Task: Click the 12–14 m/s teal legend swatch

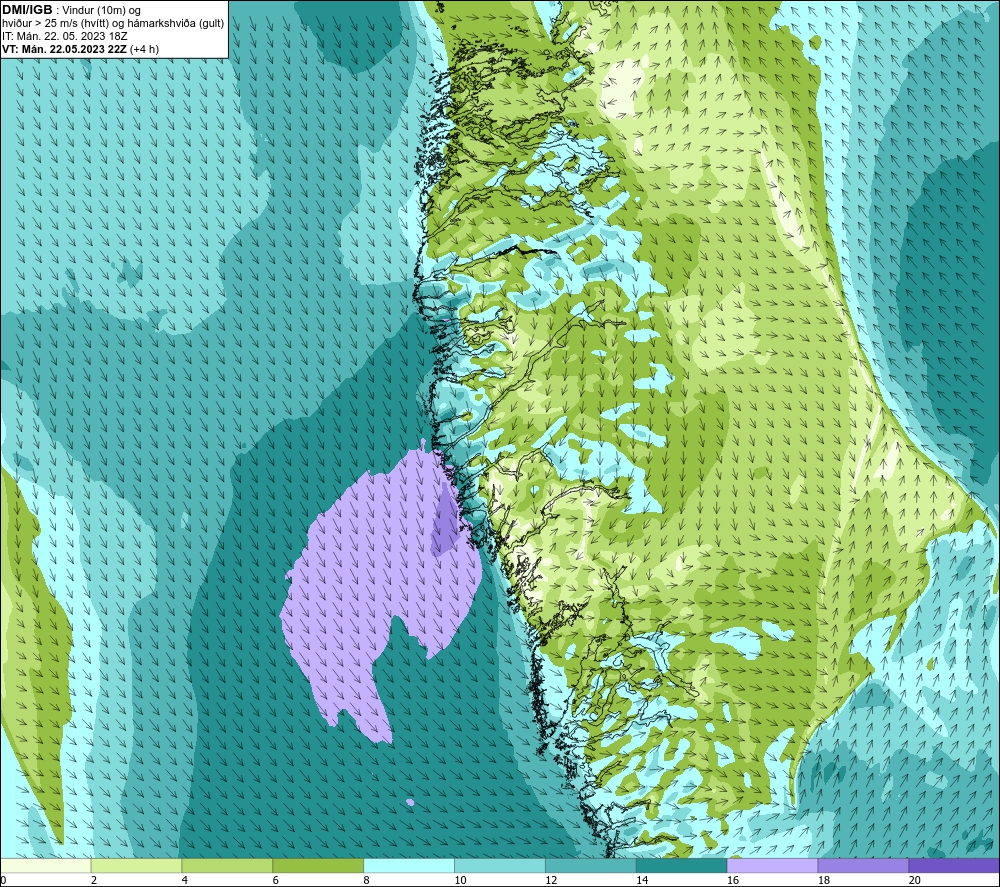Action: point(591,865)
